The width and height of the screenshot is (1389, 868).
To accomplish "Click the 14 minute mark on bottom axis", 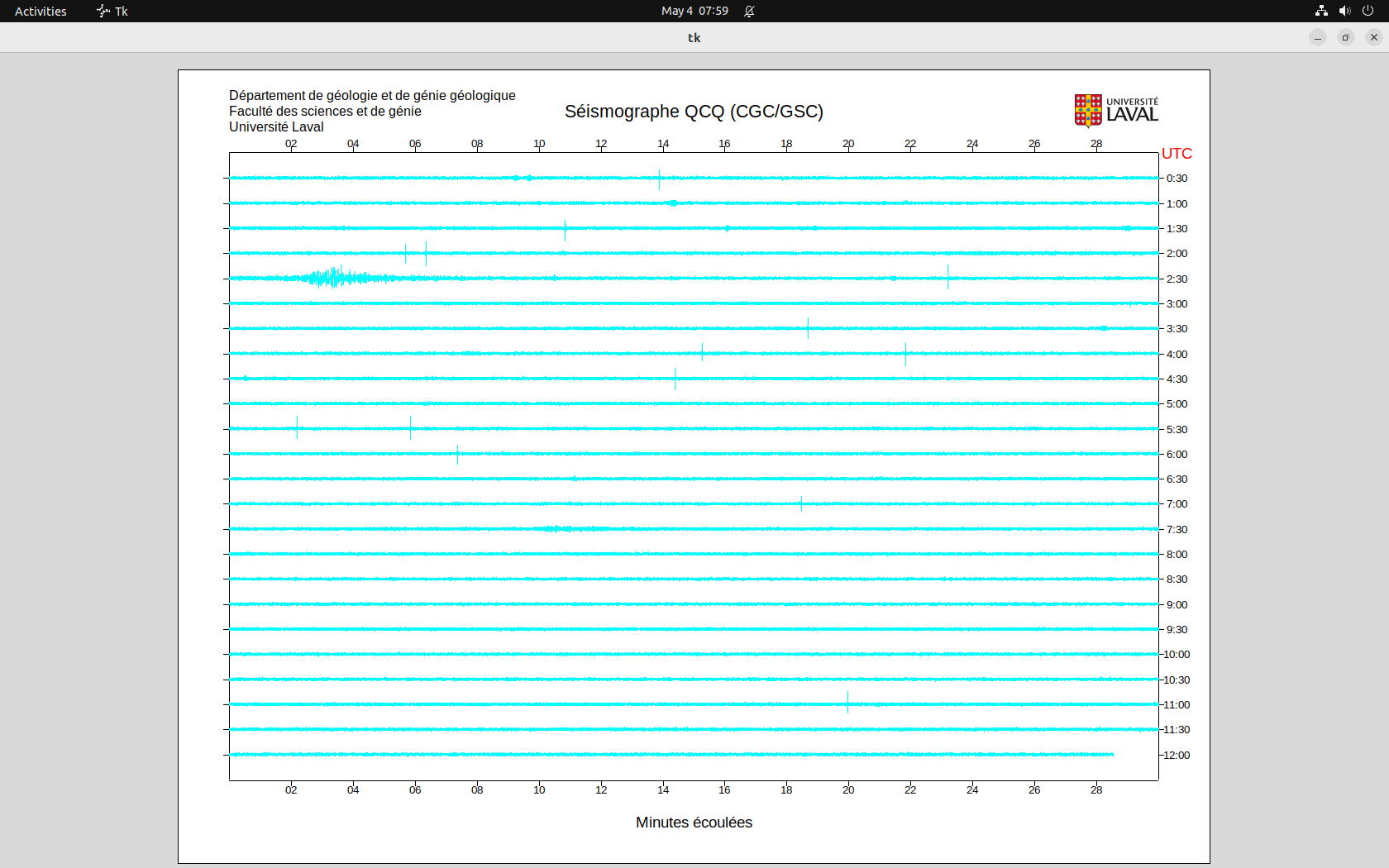I will (x=663, y=789).
